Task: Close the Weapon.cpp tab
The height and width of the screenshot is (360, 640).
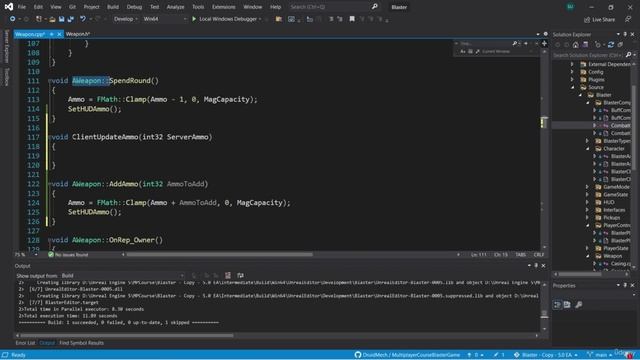Action: pyautogui.click(x=59, y=34)
